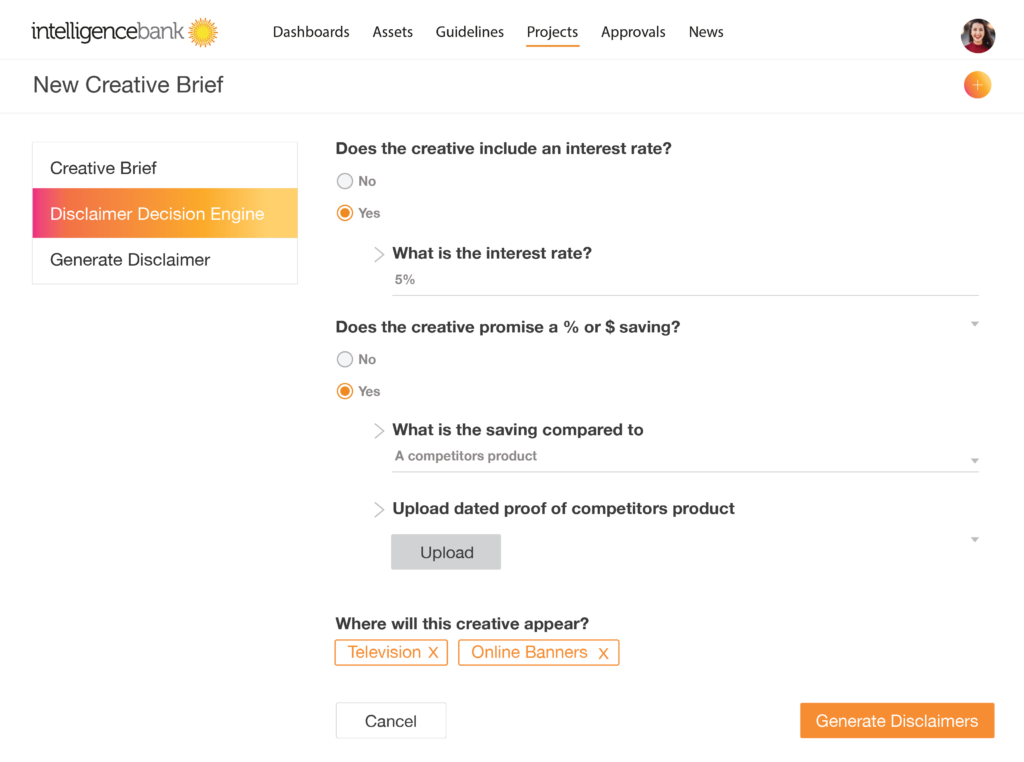This screenshot has height=762, width=1024.
Task: Open the dropdown arrow next to the Upload section
Action: tap(973, 538)
